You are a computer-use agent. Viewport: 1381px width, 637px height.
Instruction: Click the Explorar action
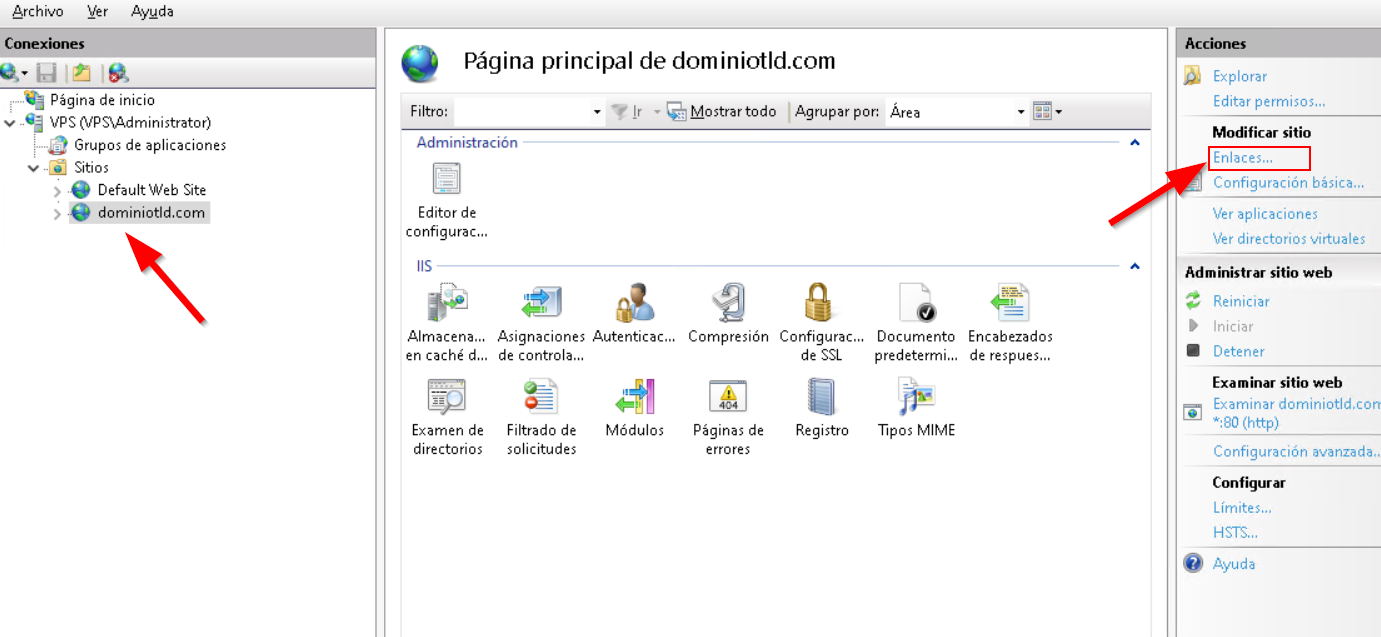click(1240, 76)
